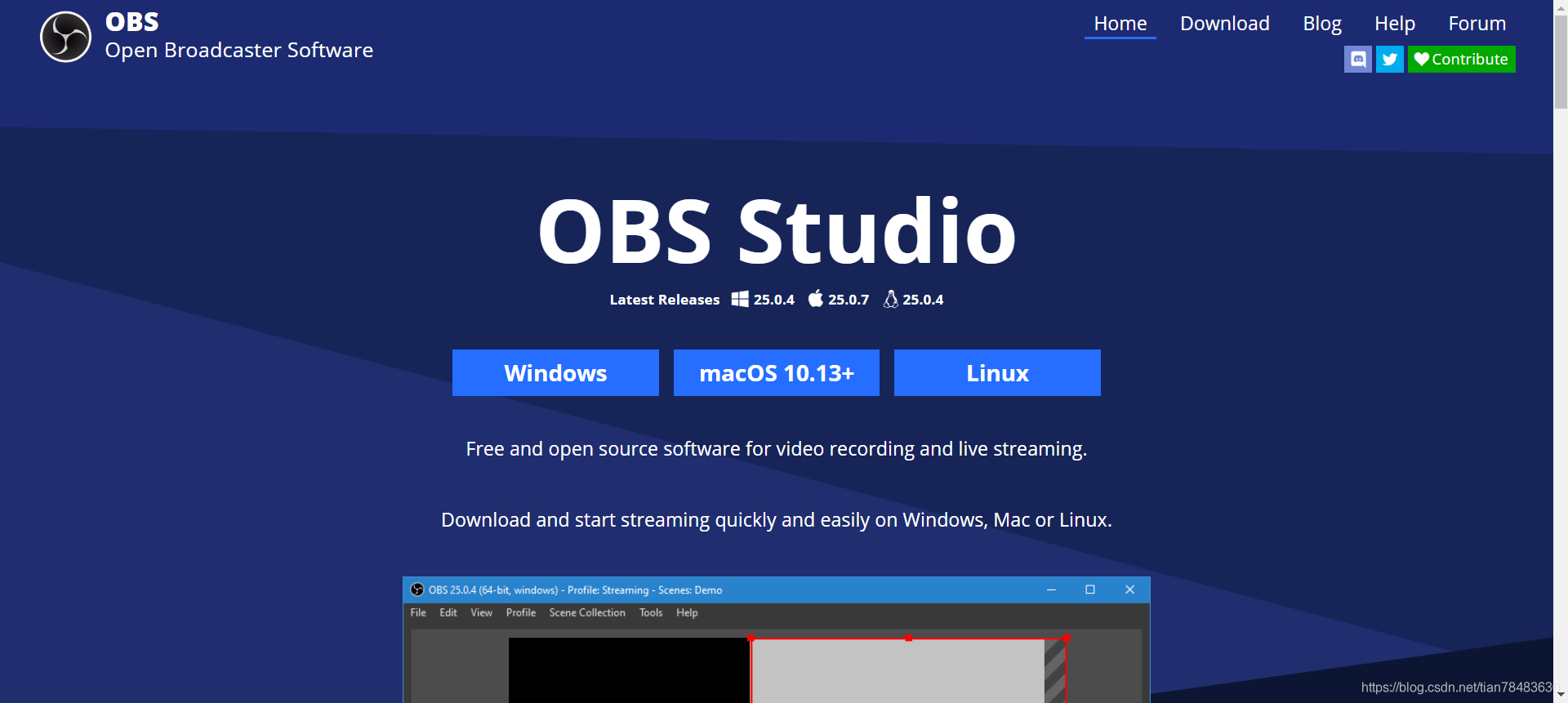Go to the Blog page

1322,24
